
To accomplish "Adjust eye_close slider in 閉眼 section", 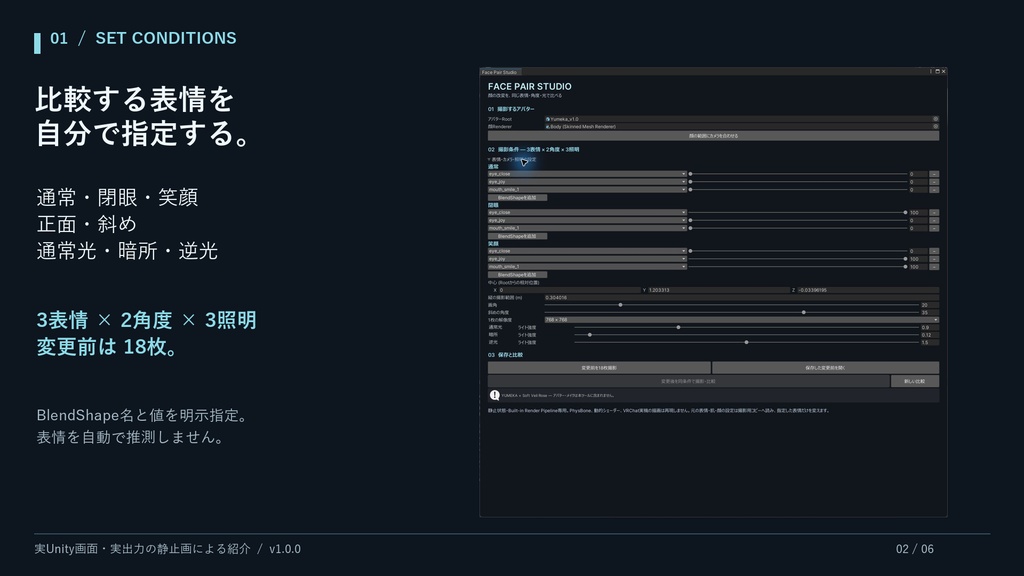I will click(797, 212).
